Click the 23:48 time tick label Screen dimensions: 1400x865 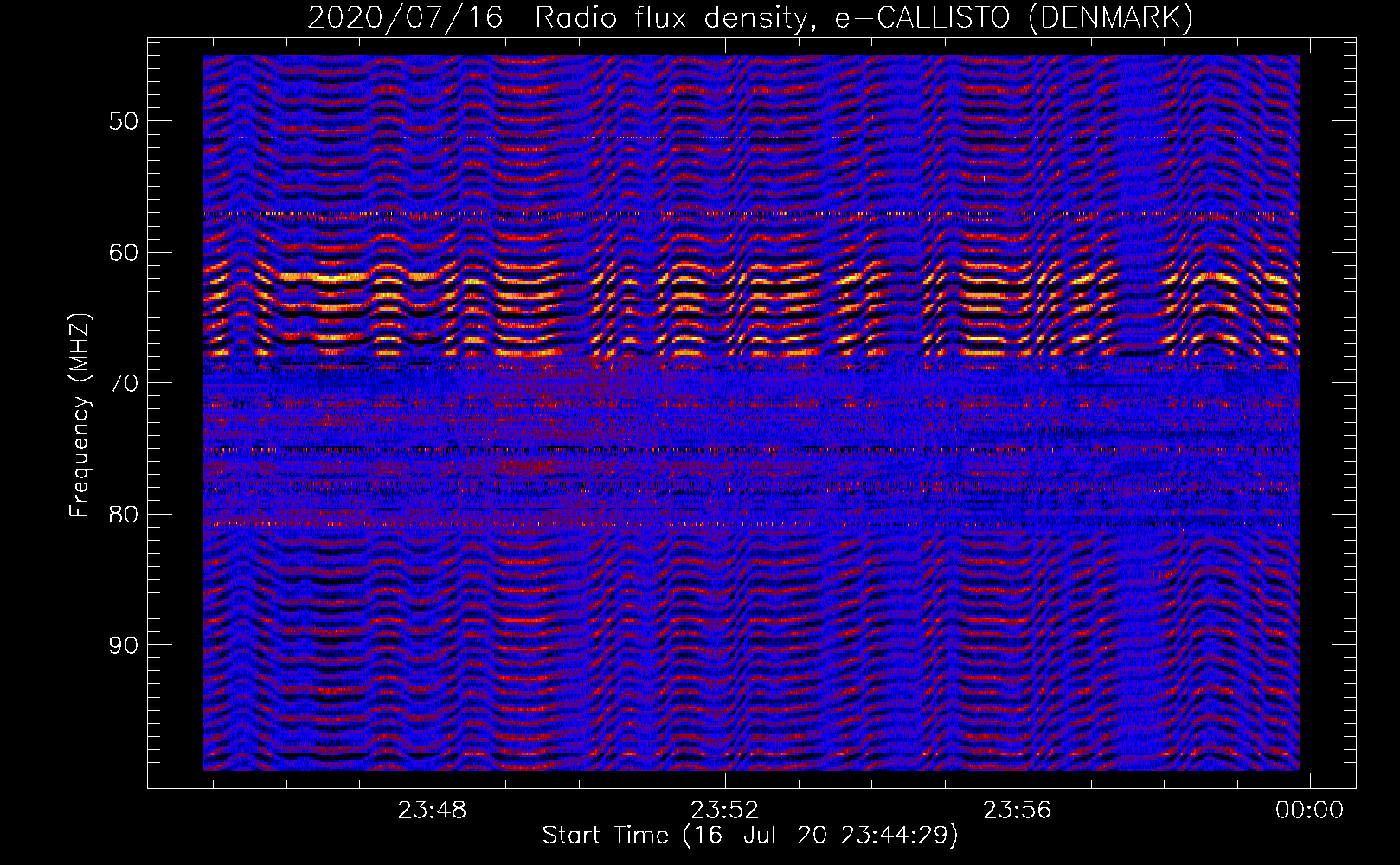(432, 811)
